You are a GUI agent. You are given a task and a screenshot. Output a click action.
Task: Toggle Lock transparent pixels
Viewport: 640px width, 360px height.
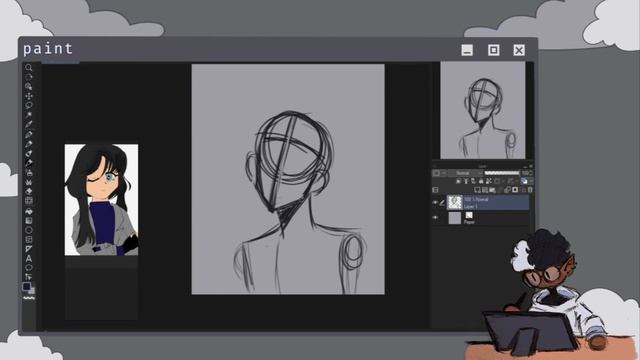click(489, 181)
